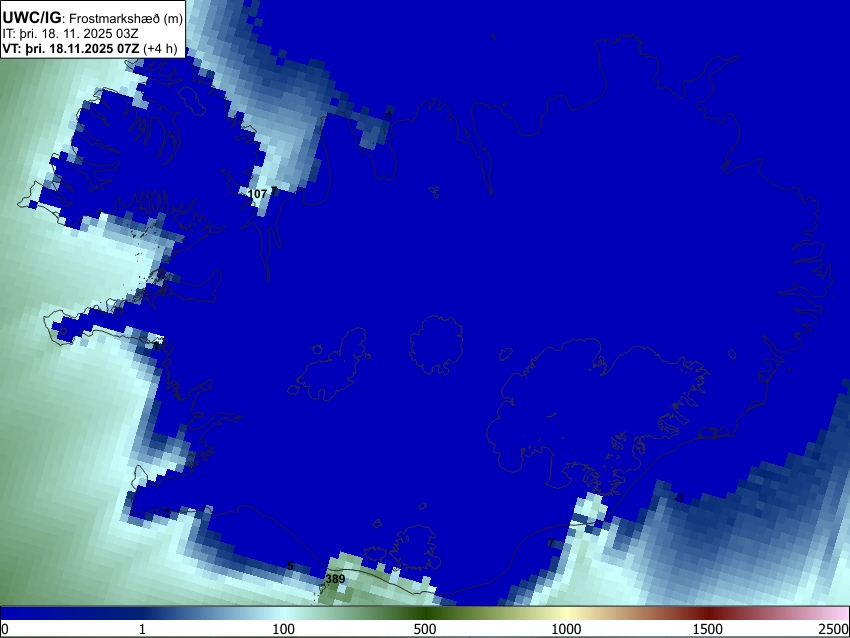Click the 1500 tick label on legend
850x638 pixels.
click(708, 629)
